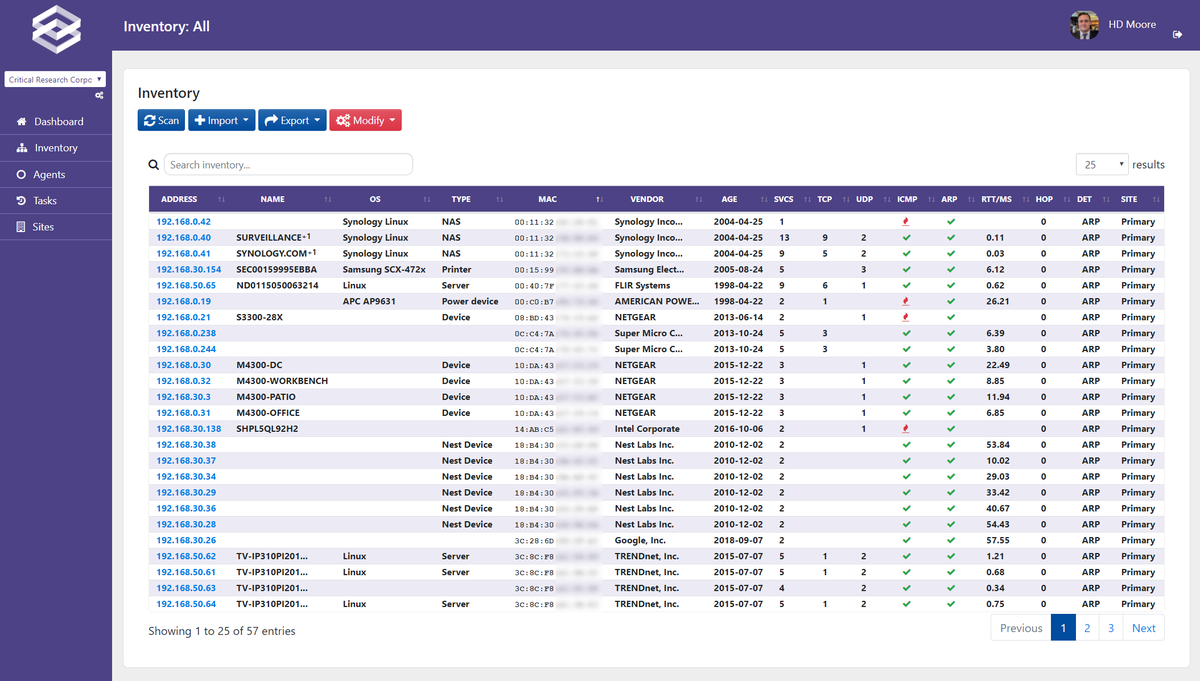This screenshot has width=1200, height=681.
Task: Focus the Search inventory field
Action: coord(288,164)
